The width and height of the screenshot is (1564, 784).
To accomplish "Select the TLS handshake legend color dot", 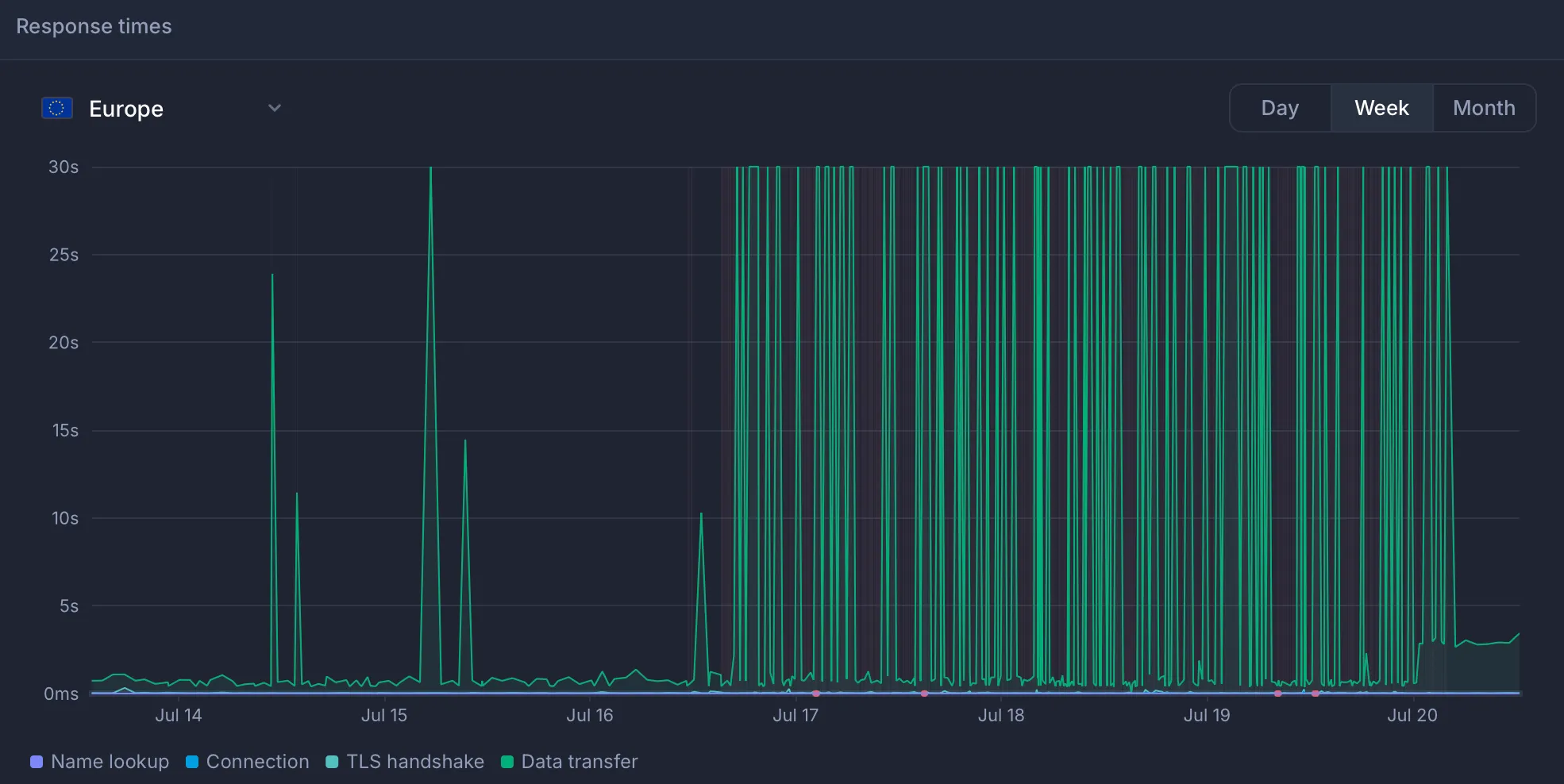I will click(x=332, y=762).
